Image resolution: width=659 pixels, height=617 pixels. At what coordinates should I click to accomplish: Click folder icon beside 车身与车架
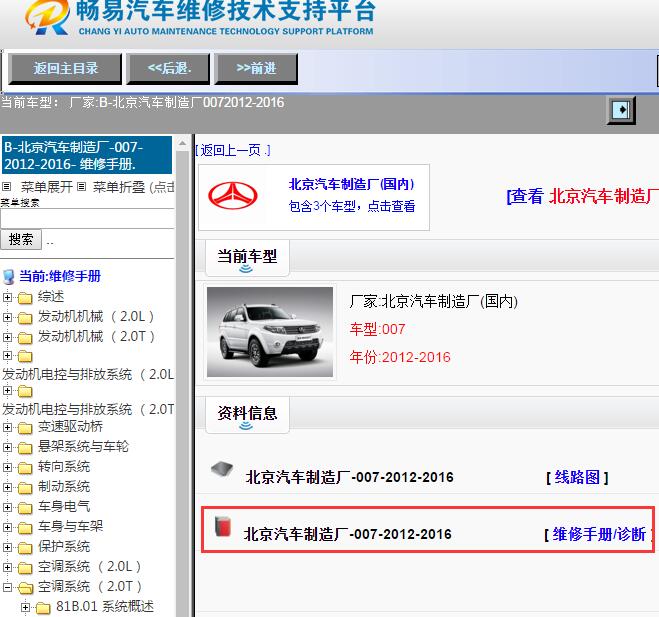(25, 528)
